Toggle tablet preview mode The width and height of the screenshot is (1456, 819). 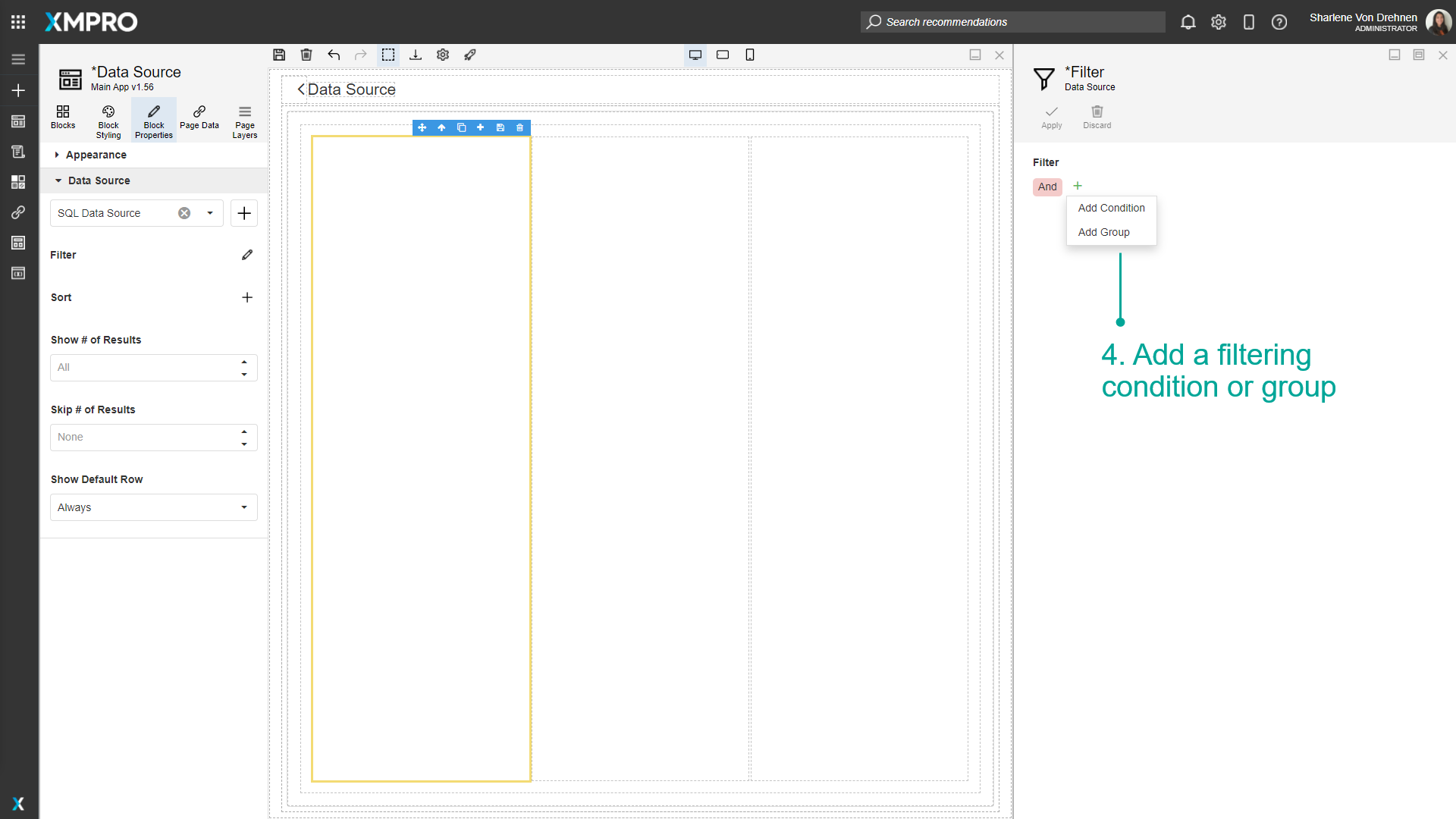click(722, 55)
